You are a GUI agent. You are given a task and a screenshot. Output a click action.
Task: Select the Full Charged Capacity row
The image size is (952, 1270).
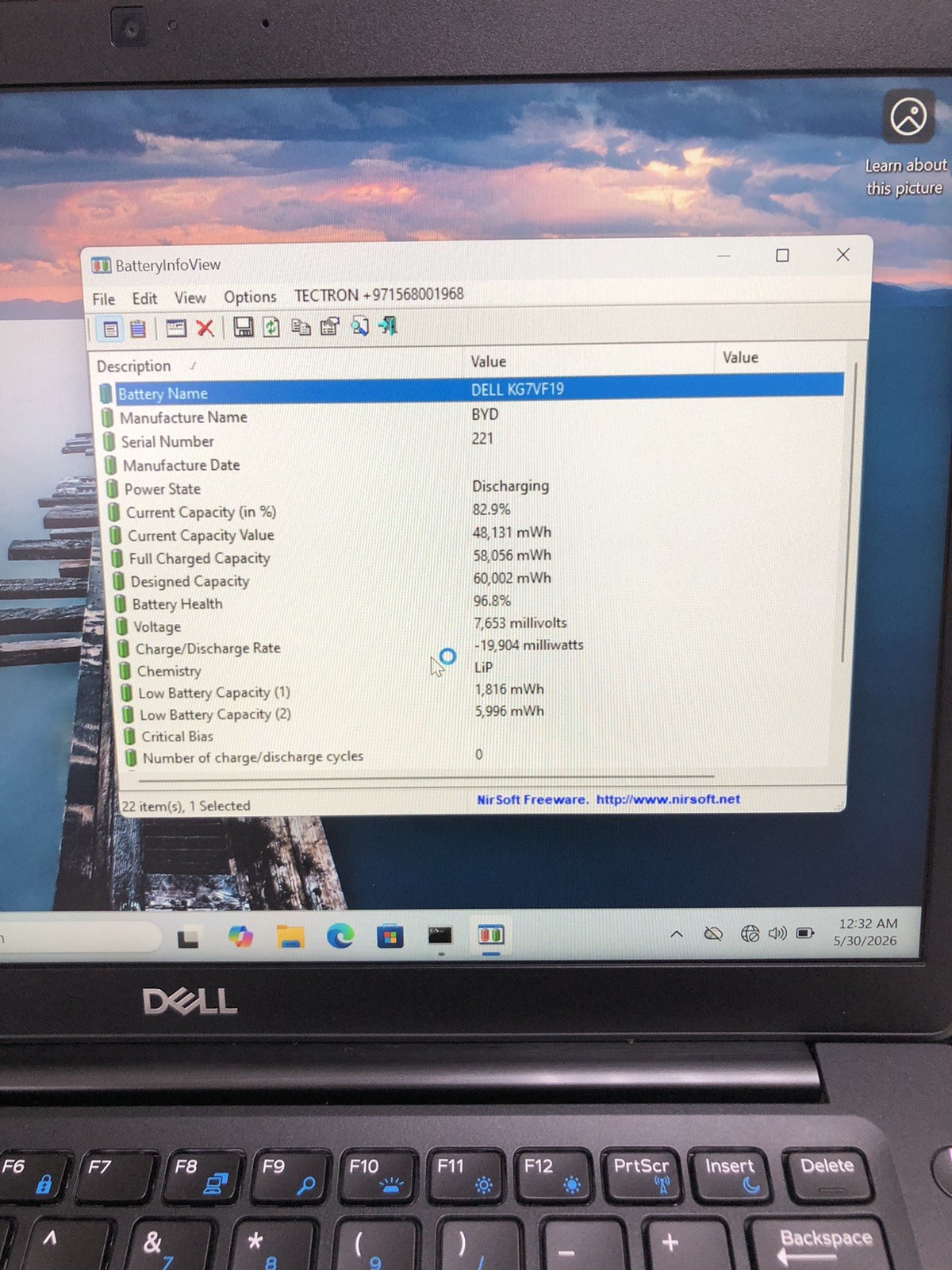pyautogui.click(x=471, y=556)
